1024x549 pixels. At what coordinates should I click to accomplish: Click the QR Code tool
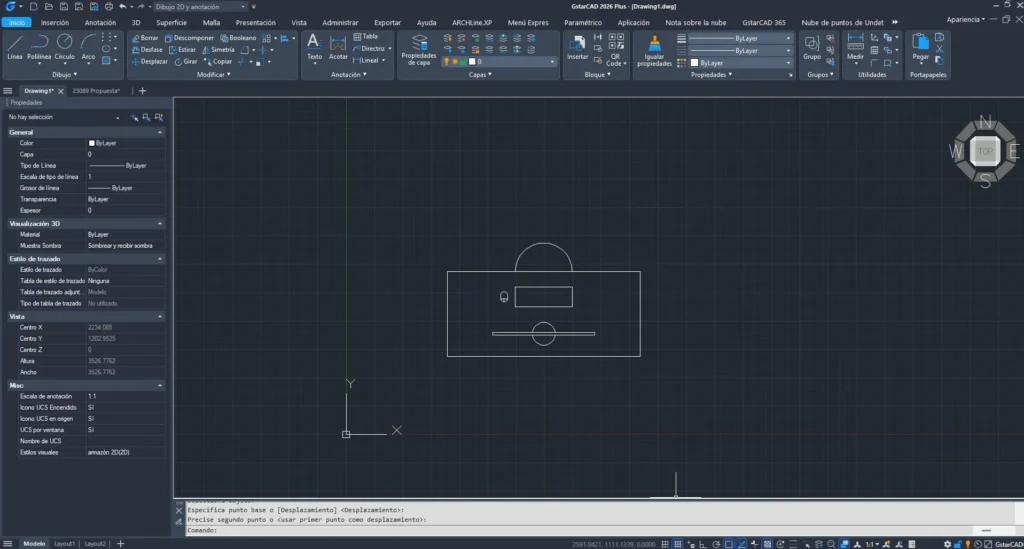point(615,52)
